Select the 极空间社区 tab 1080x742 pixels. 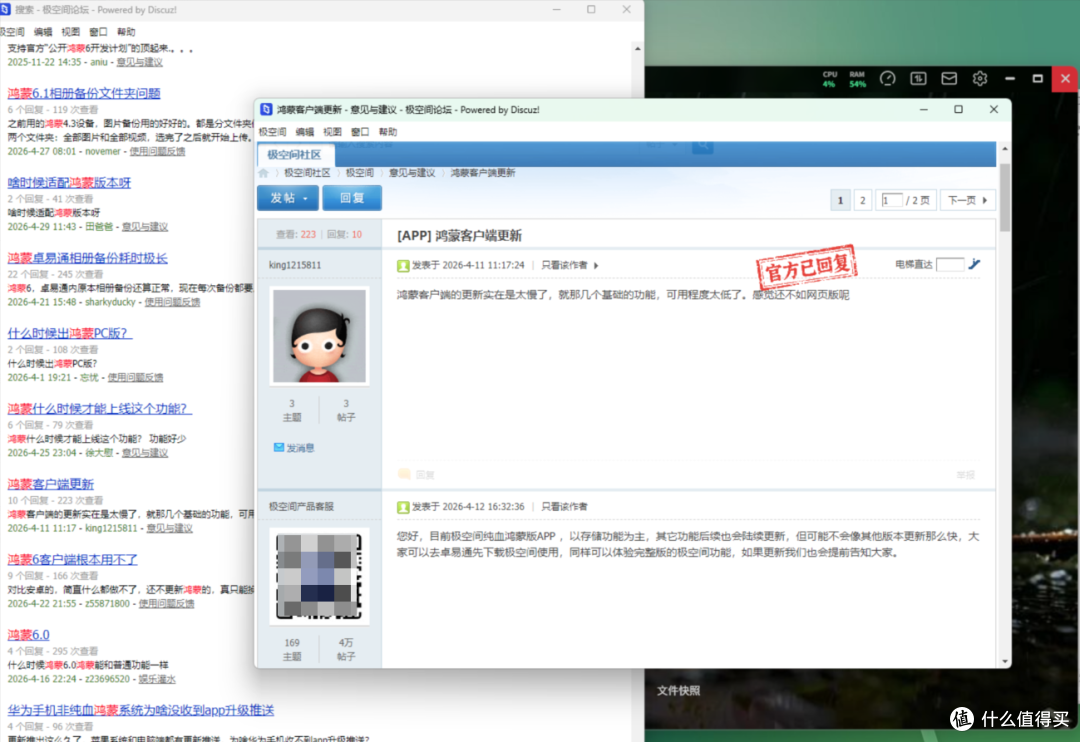294,154
